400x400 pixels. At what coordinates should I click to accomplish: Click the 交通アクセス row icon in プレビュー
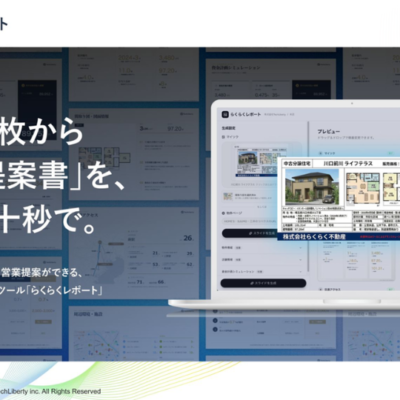[321, 290]
